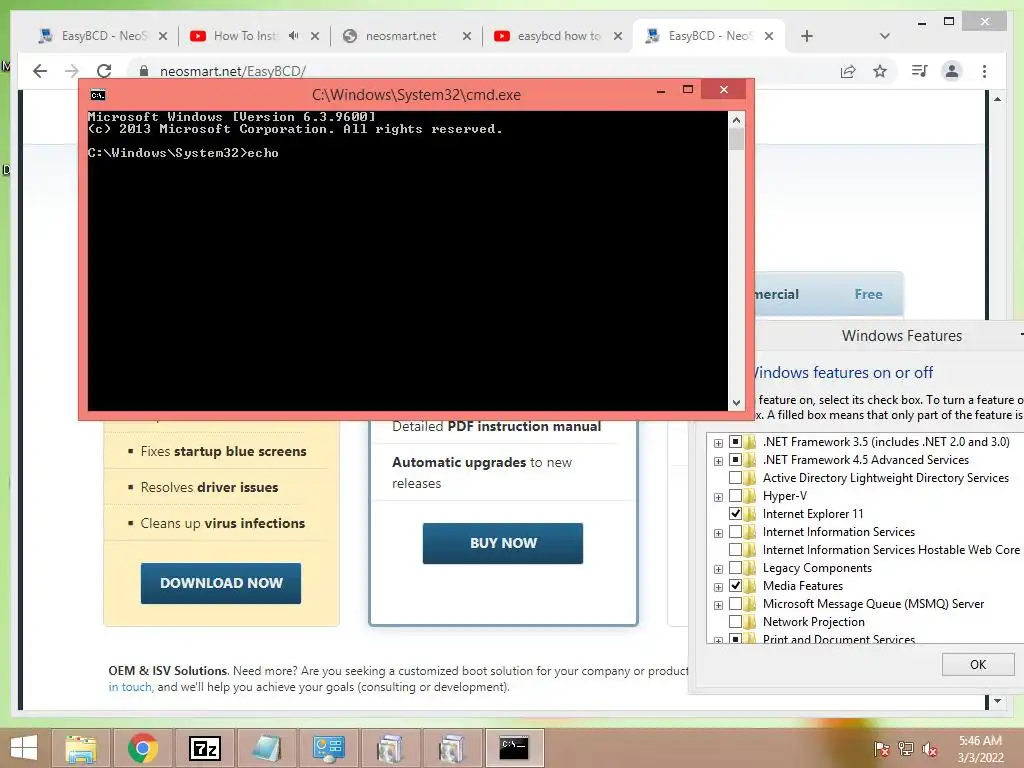Toggle .NET Framework 3.5 checkbox
Image resolution: width=1024 pixels, height=768 pixels.
(735, 442)
